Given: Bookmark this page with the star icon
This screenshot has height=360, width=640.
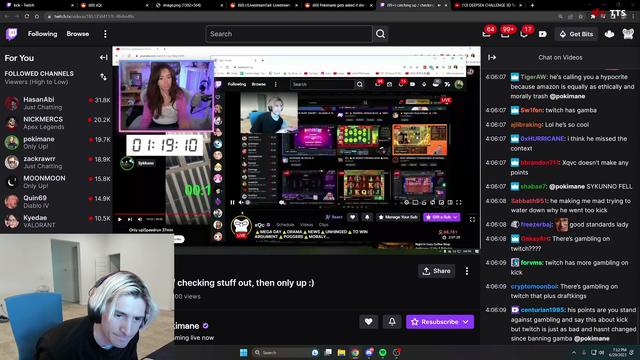Looking at the screenshot, I should point(580,16).
